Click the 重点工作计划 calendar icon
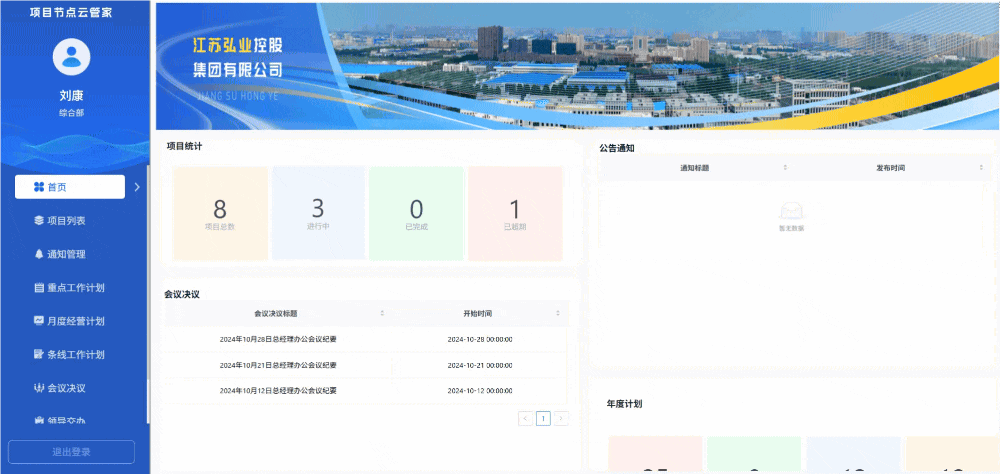This screenshot has height=474, width=1000. point(38,288)
